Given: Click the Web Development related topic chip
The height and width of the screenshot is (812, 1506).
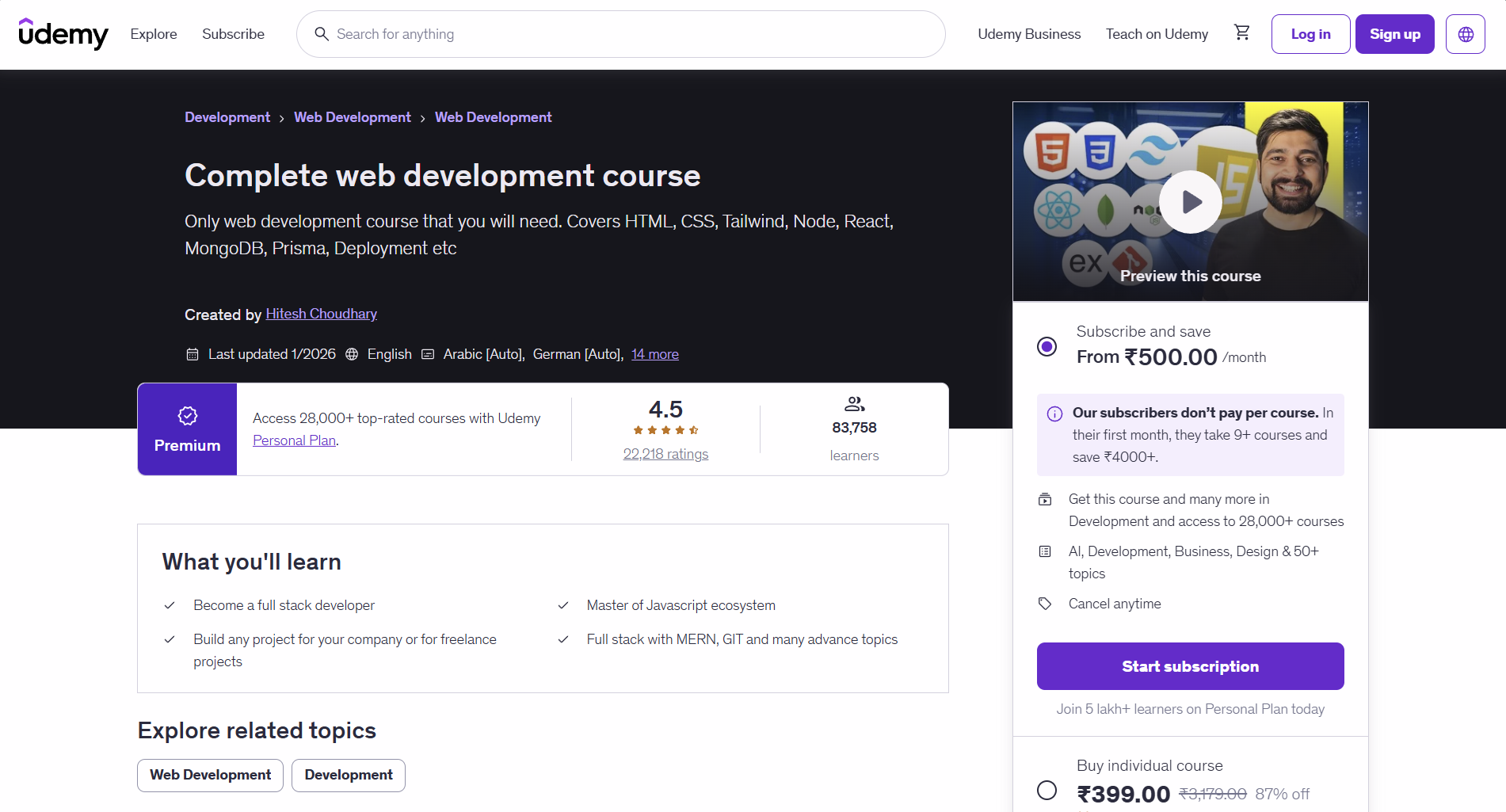Looking at the screenshot, I should coord(211,775).
